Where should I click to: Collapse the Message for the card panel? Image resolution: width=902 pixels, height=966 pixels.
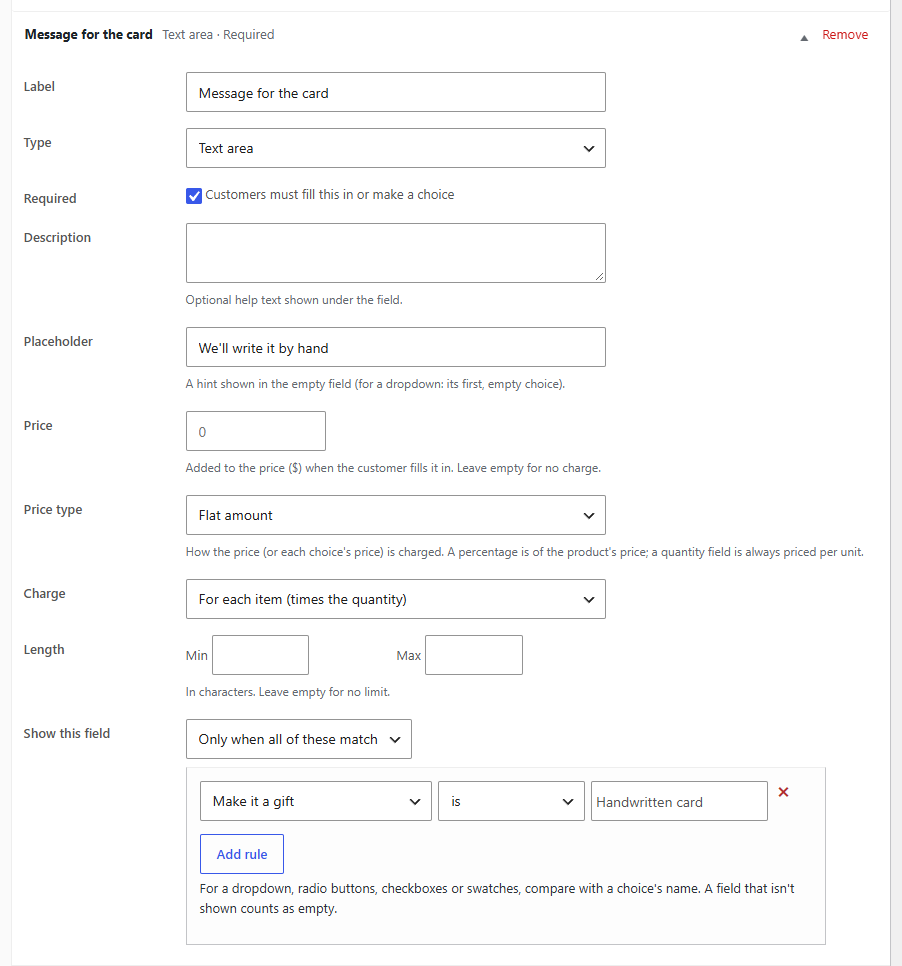803,38
